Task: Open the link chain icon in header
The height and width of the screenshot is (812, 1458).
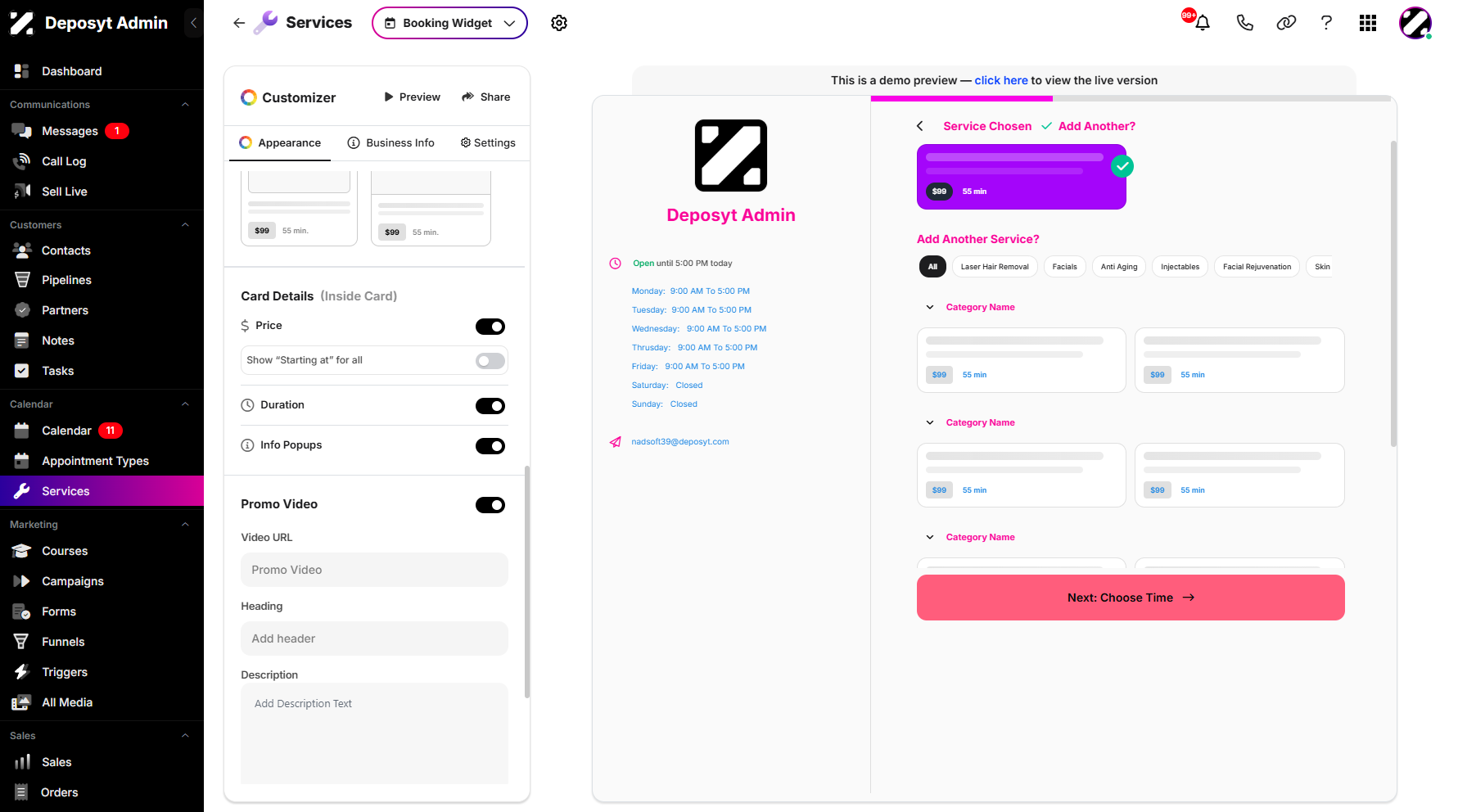Action: 1286,23
